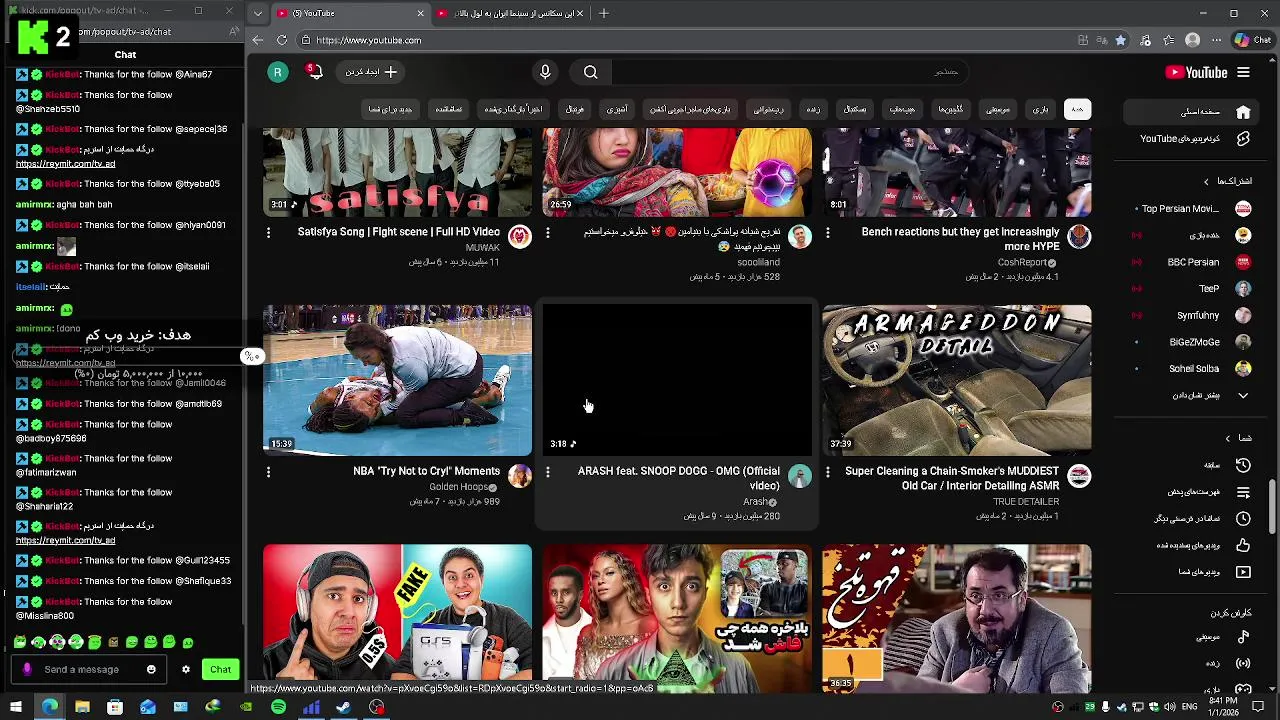Open Spotify from the Windows taskbar
1280x720 pixels.
[x=279, y=707]
